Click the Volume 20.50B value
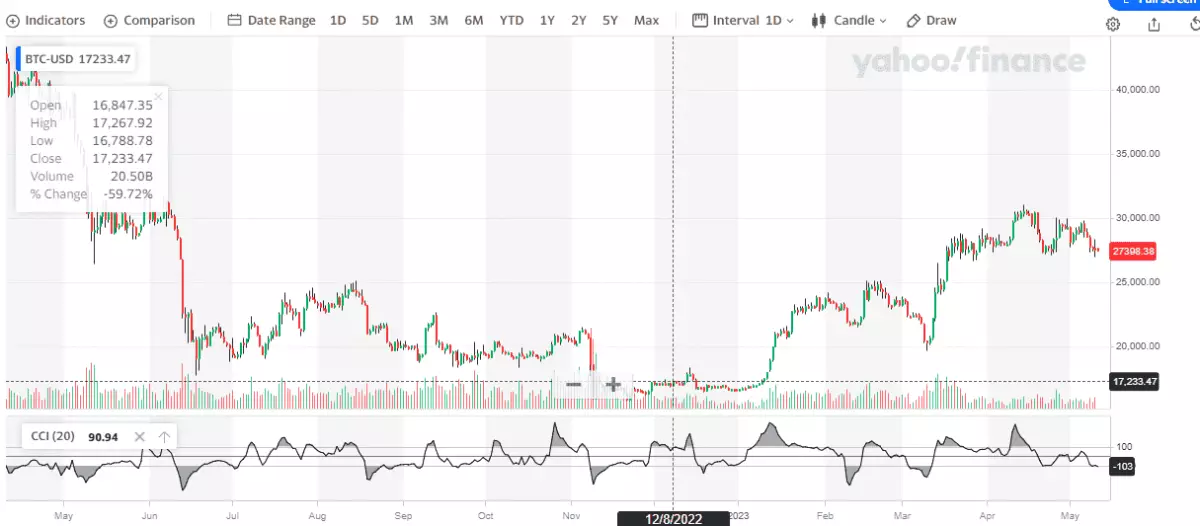 (x=133, y=176)
